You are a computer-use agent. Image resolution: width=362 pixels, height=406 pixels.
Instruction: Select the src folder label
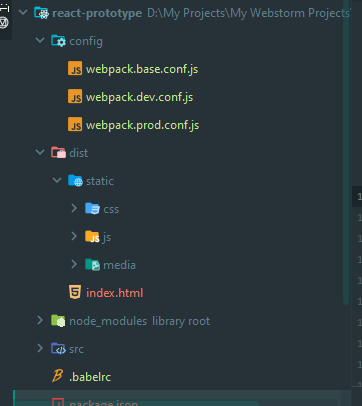76,349
